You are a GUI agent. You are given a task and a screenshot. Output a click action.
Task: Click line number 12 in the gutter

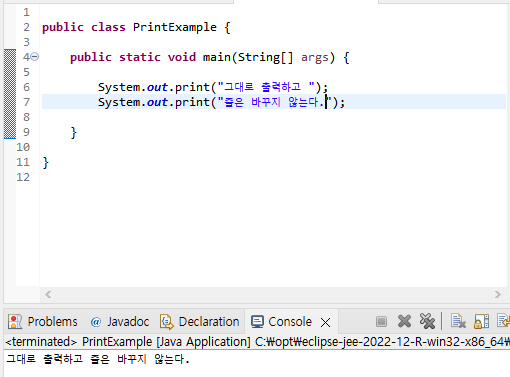pyautogui.click(x=23, y=177)
